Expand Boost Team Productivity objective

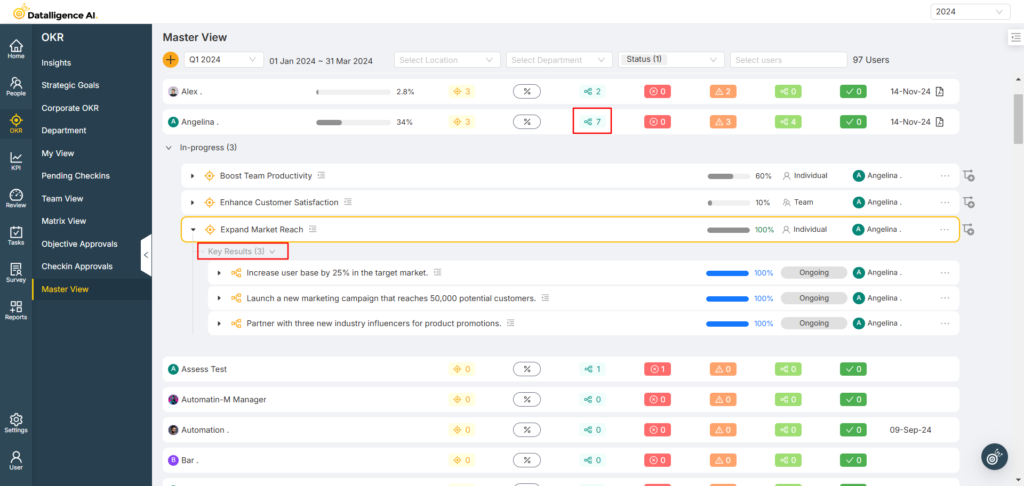point(193,176)
